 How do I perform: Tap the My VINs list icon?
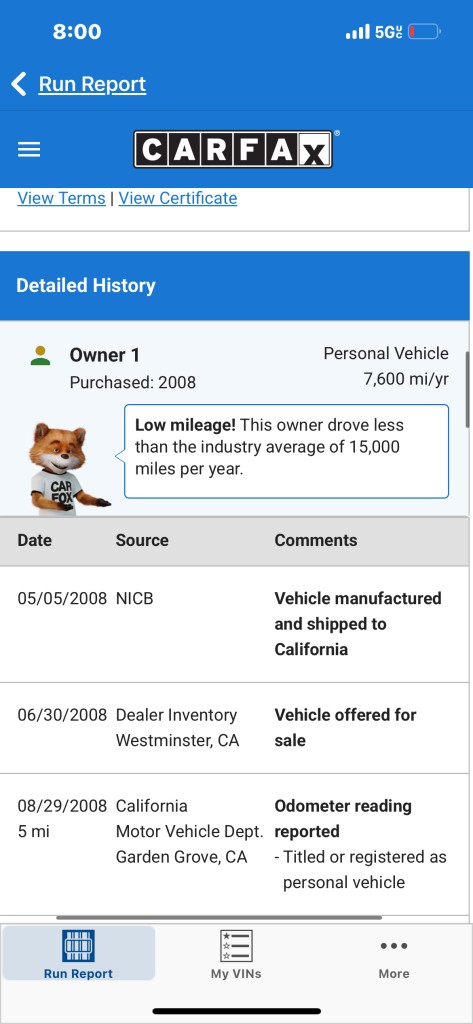(x=236, y=946)
